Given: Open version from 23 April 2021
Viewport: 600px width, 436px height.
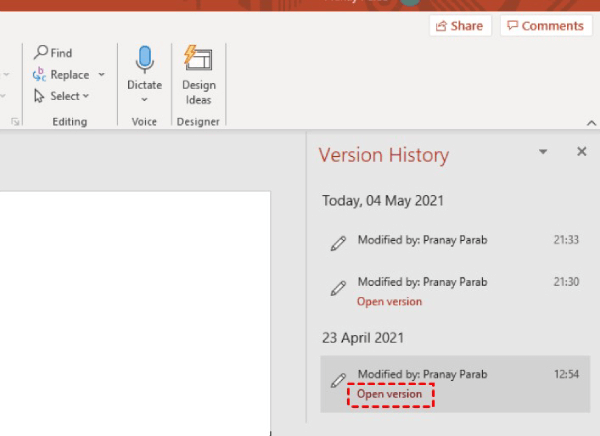Looking at the screenshot, I should click(390, 394).
